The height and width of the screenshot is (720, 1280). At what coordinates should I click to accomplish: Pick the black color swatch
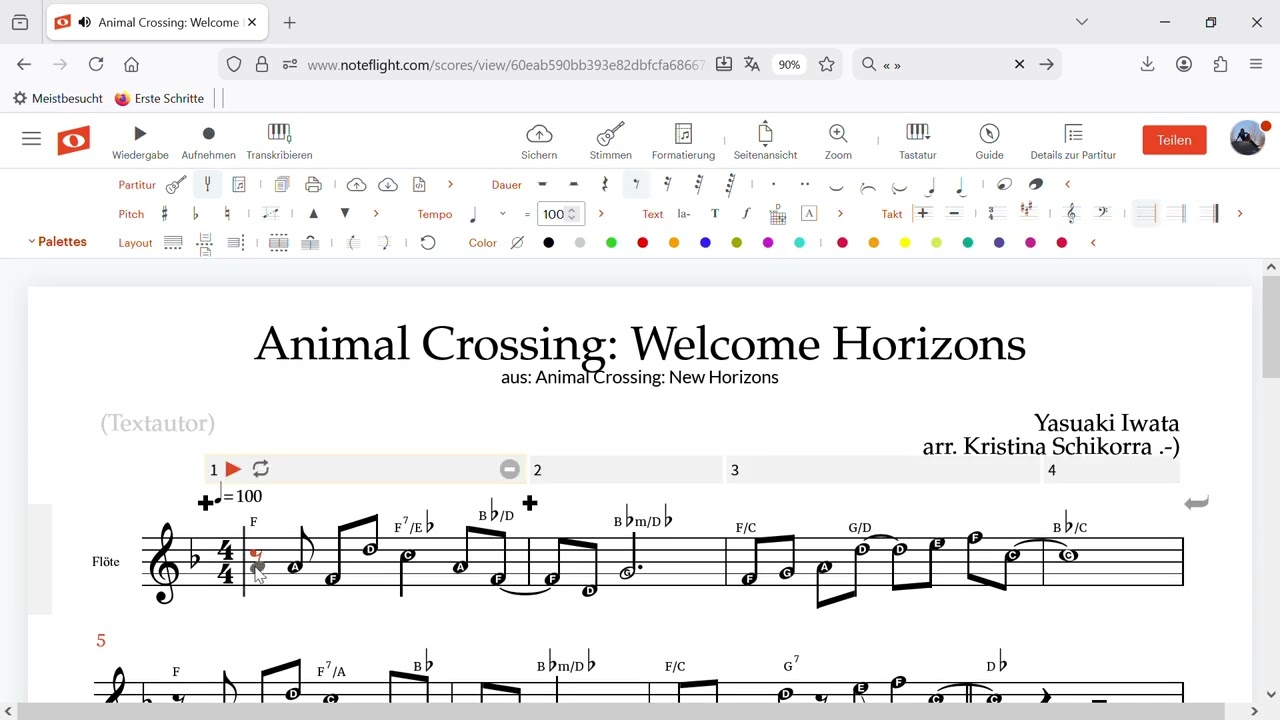pos(548,243)
